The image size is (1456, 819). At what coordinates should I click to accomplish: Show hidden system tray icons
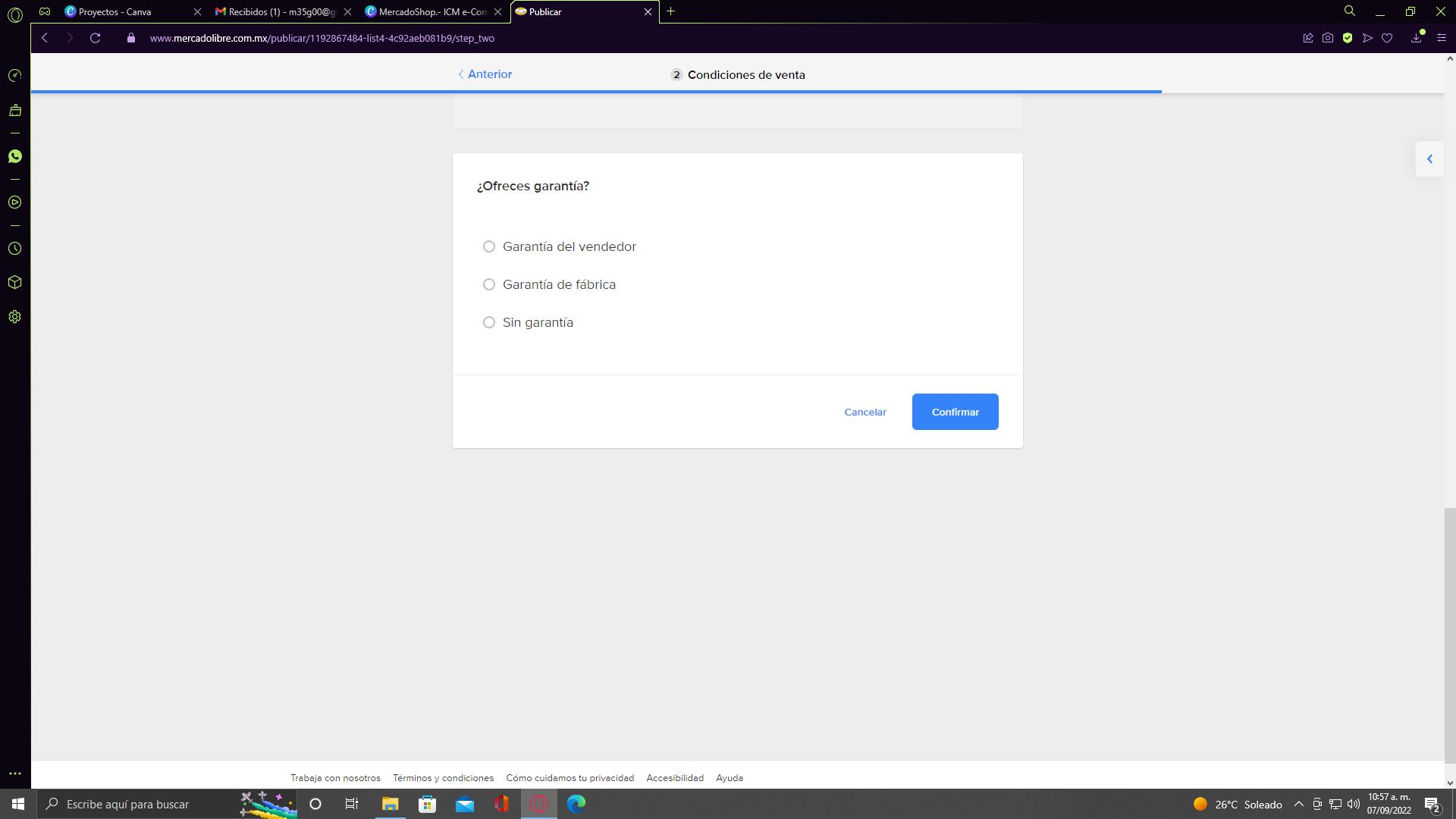pos(1298,804)
